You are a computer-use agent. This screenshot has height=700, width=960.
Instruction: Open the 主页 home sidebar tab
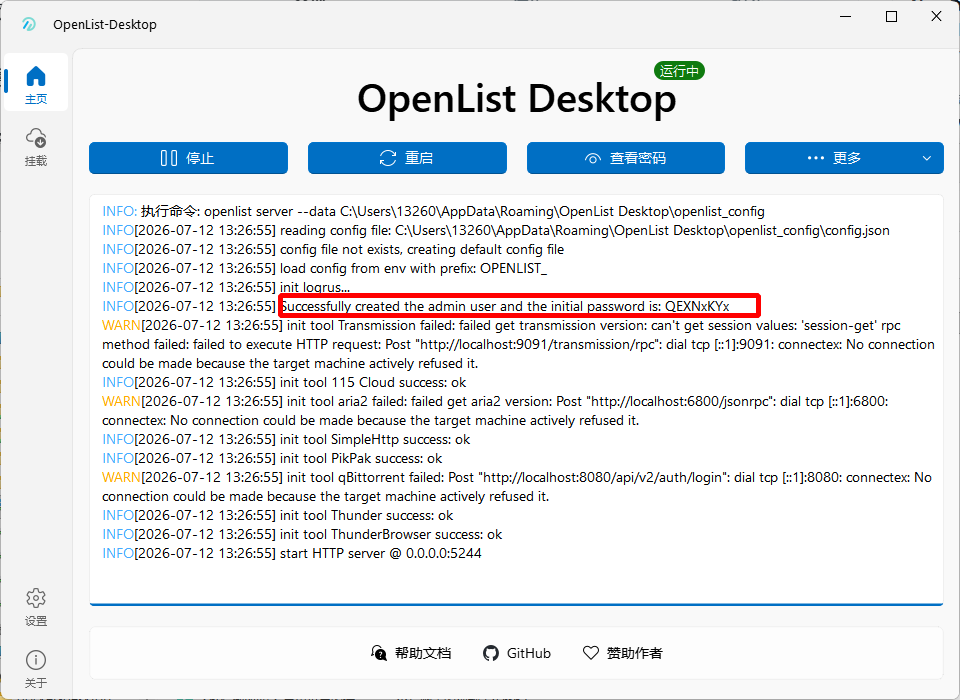36,83
